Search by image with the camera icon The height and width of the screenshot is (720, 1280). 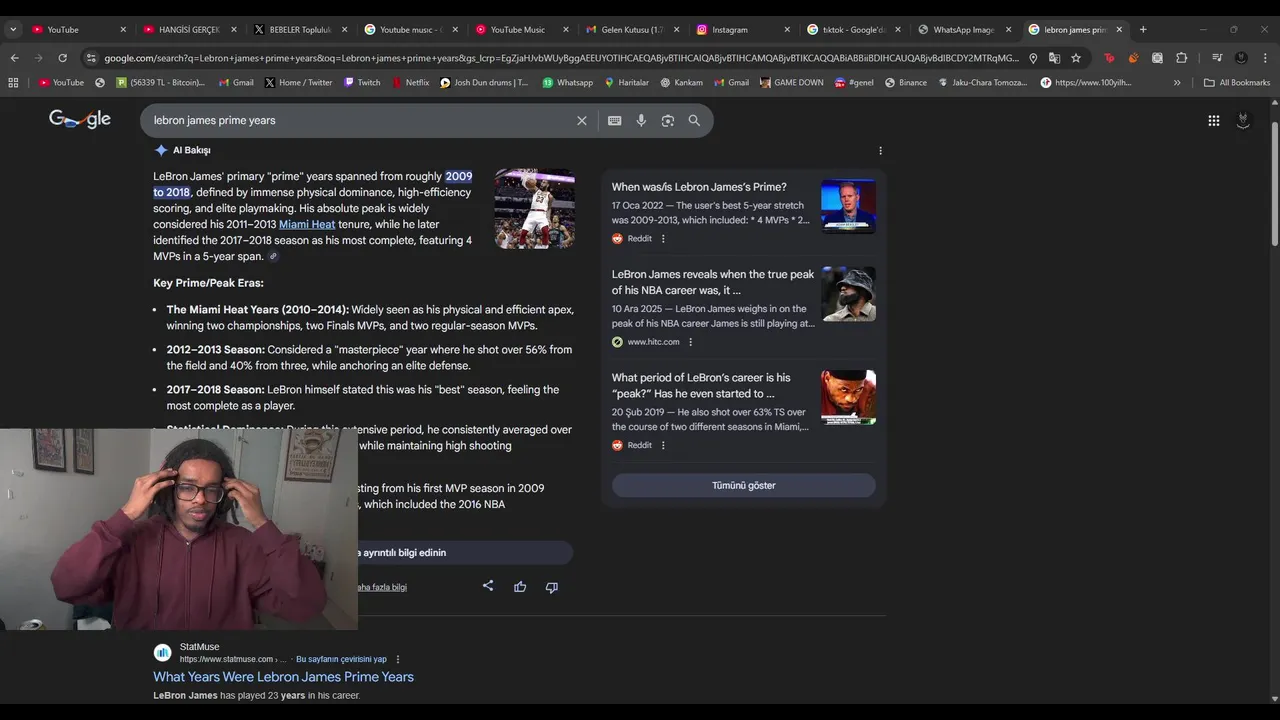pos(667,120)
